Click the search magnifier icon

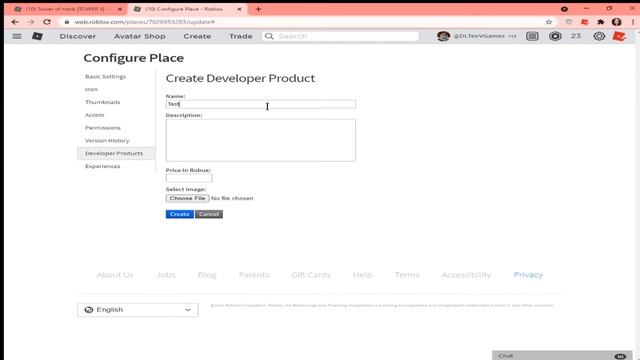pyautogui.click(x=269, y=36)
